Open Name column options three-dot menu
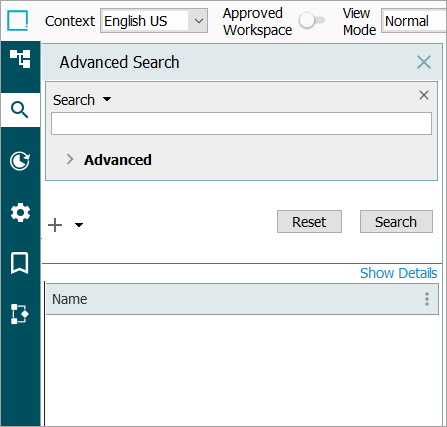The height and width of the screenshot is (427, 447). point(427,299)
